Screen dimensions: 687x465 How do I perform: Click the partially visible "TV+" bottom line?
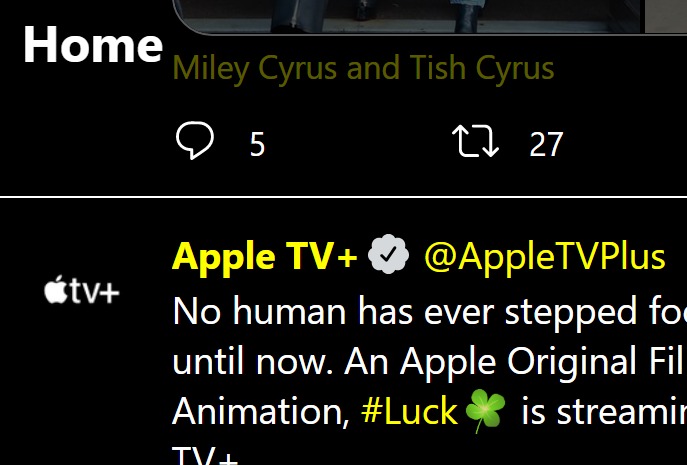click(206, 456)
